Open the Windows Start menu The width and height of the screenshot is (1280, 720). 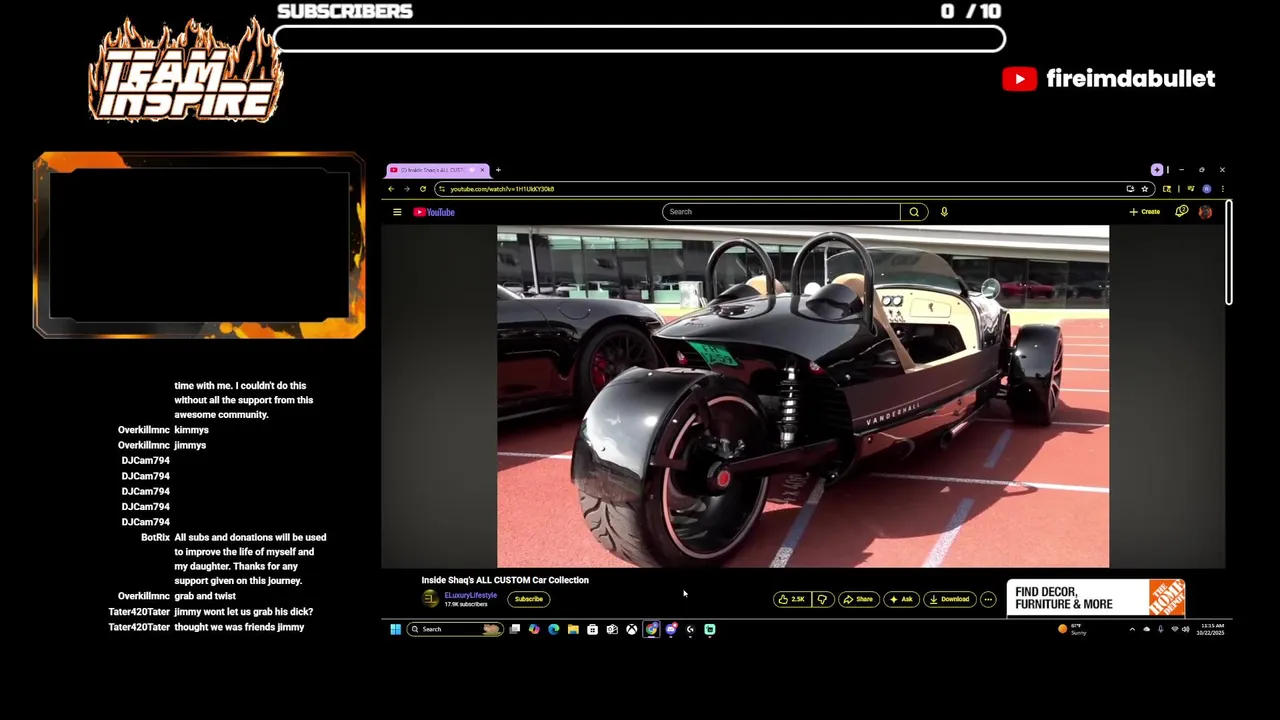(x=395, y=629)
